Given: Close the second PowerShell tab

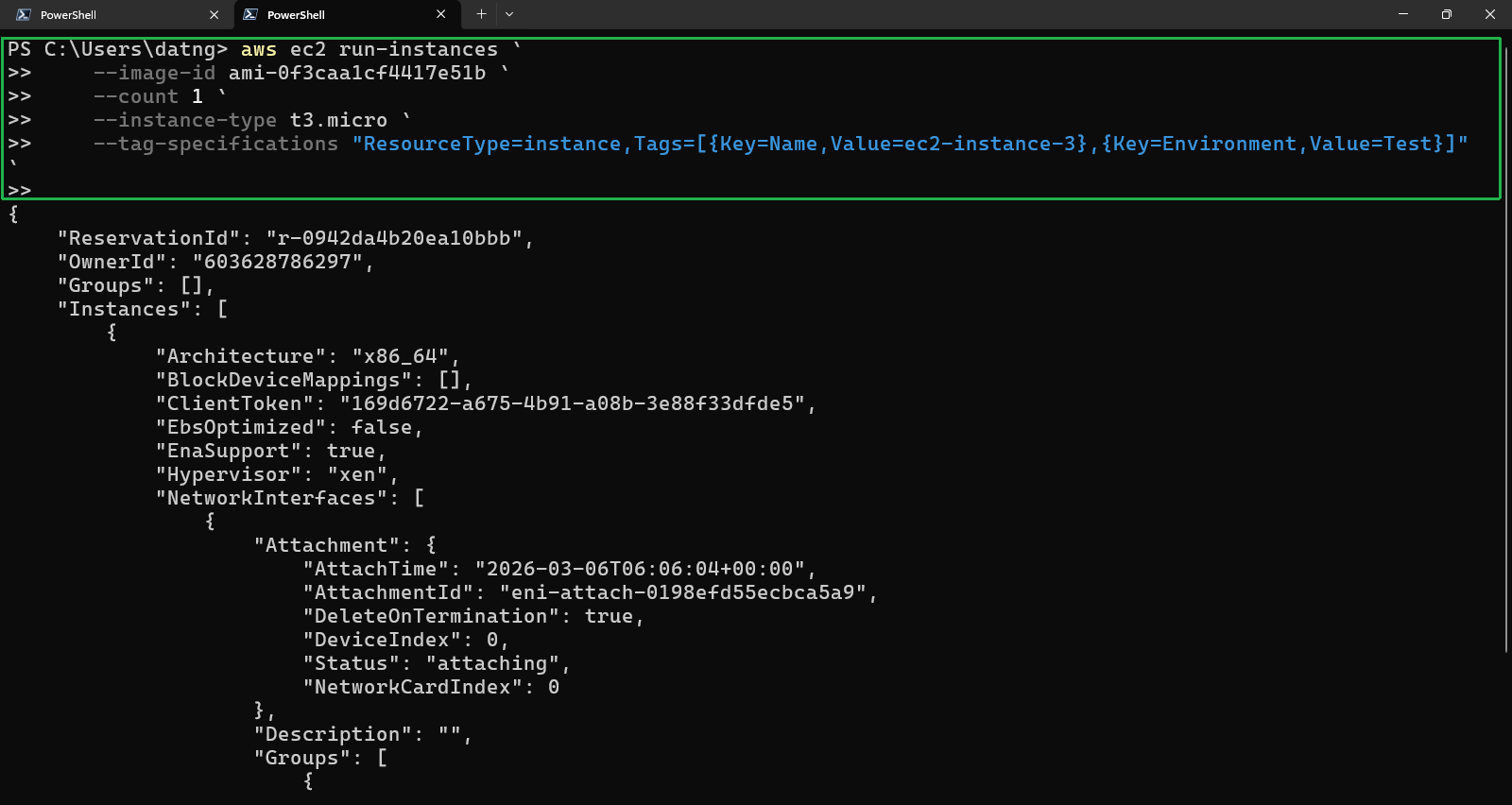Looking at the screenshot, I should [x=440, y=14].
